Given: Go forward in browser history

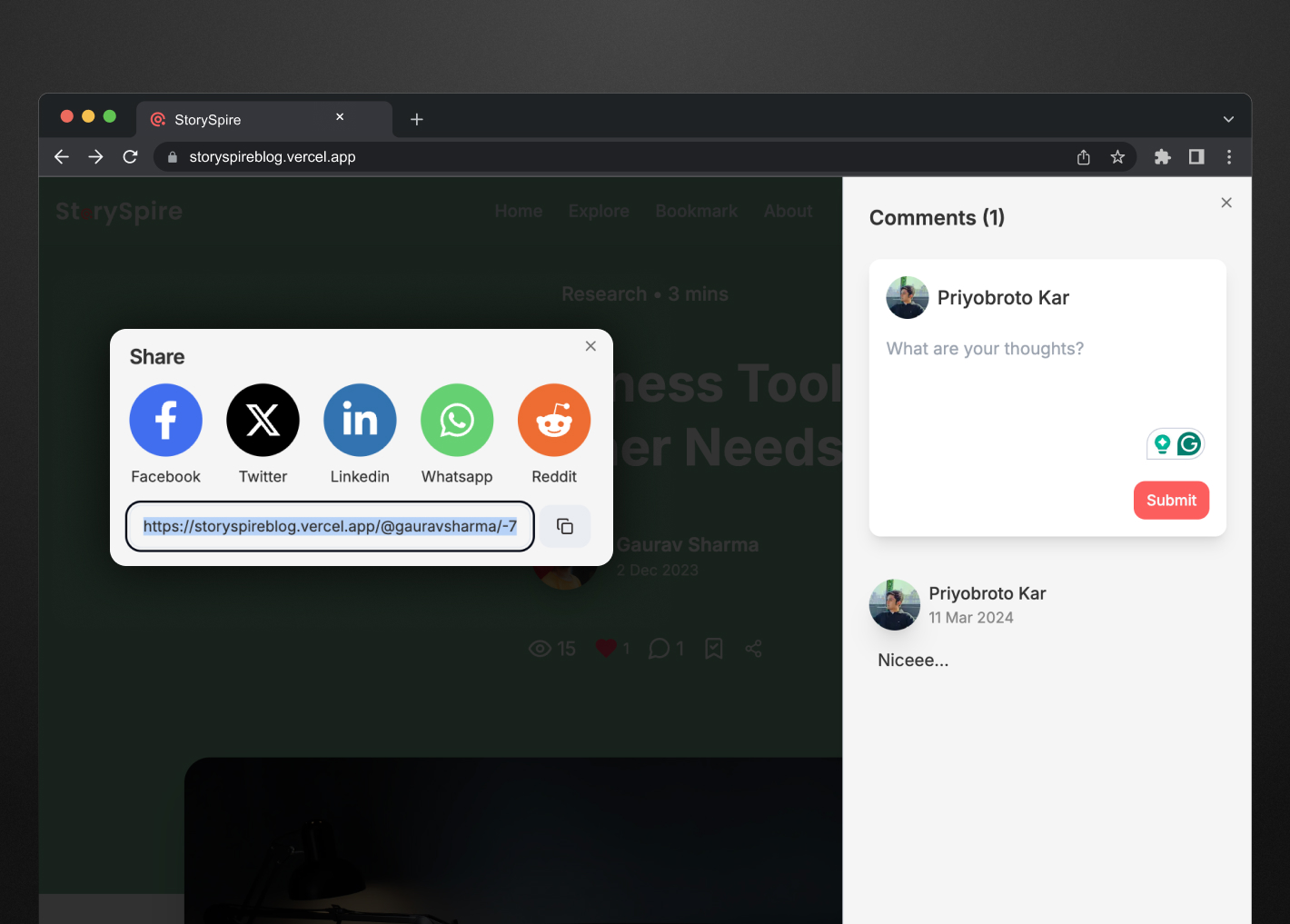Looking at the screenshot, I should coord(95,156).
